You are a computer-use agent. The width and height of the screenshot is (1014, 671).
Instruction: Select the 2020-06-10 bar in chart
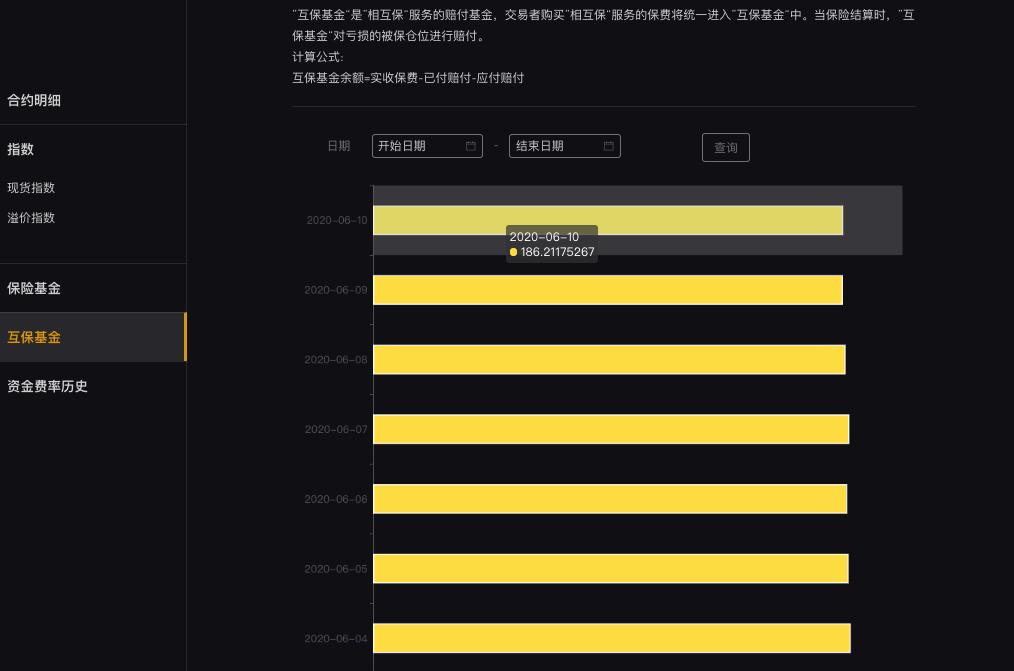point(608,220)
